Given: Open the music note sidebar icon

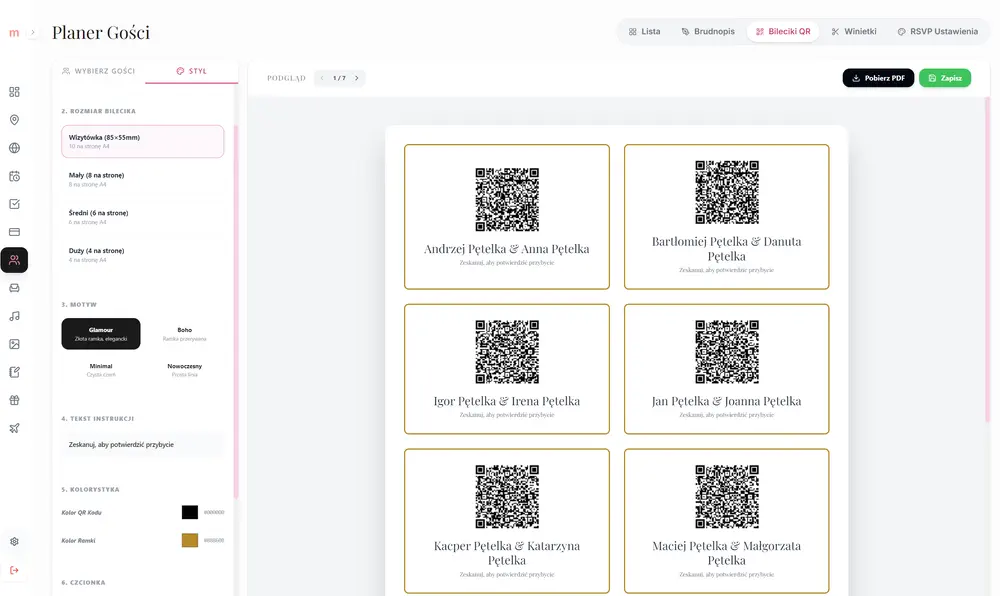Looking at the screenshot, I should click(x=14, y=316).
